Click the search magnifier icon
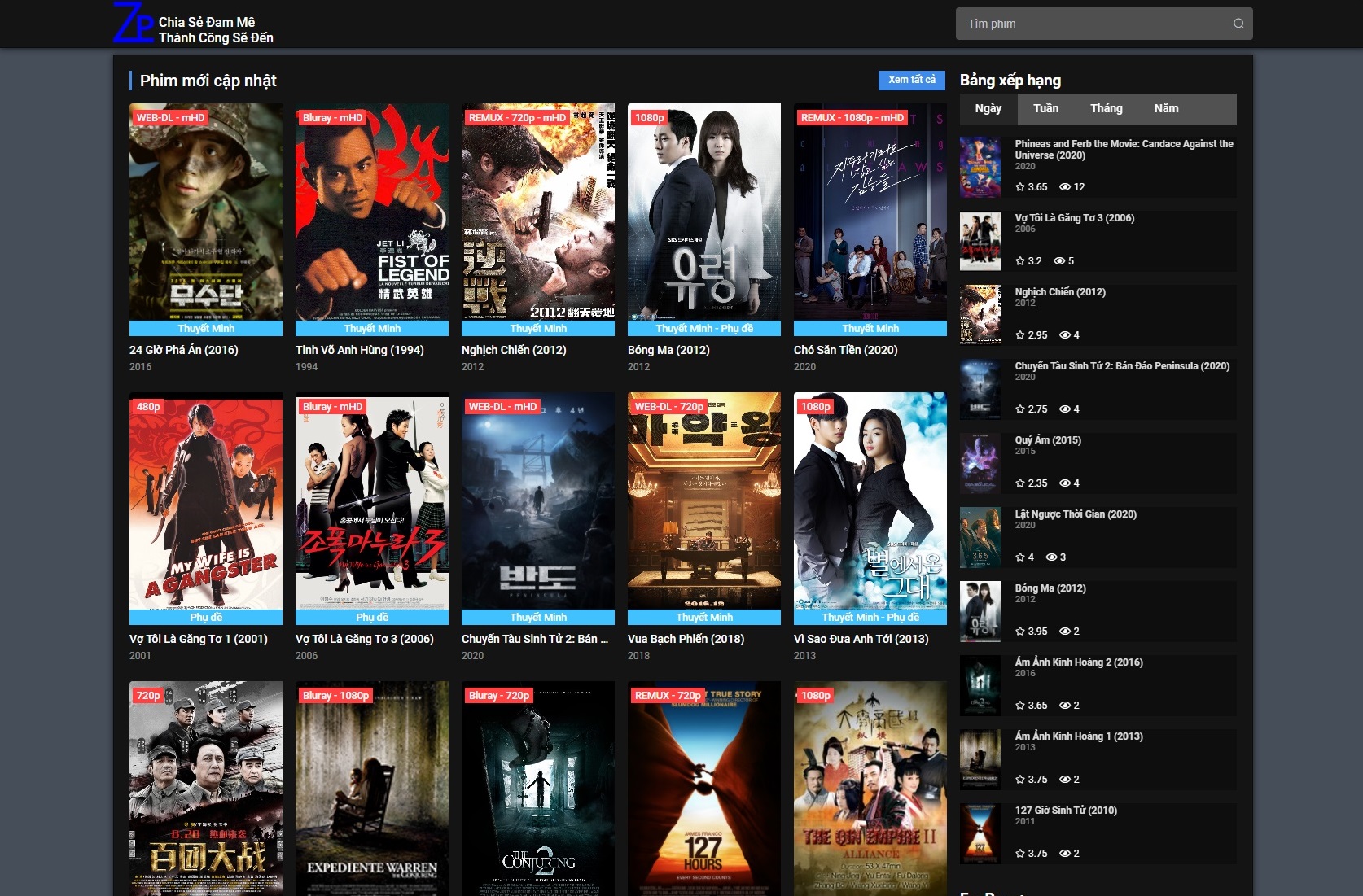1363x896 pixels. coord(1238,24)
